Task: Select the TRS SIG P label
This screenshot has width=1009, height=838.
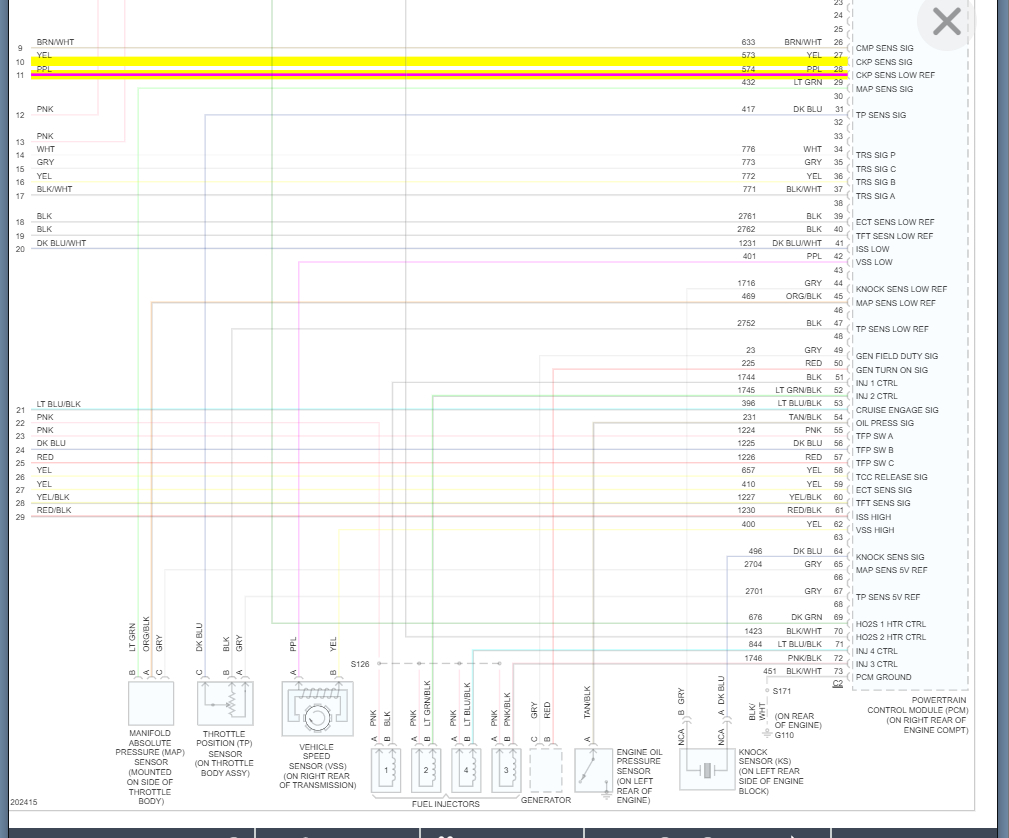Action: (x=875, y=155)
